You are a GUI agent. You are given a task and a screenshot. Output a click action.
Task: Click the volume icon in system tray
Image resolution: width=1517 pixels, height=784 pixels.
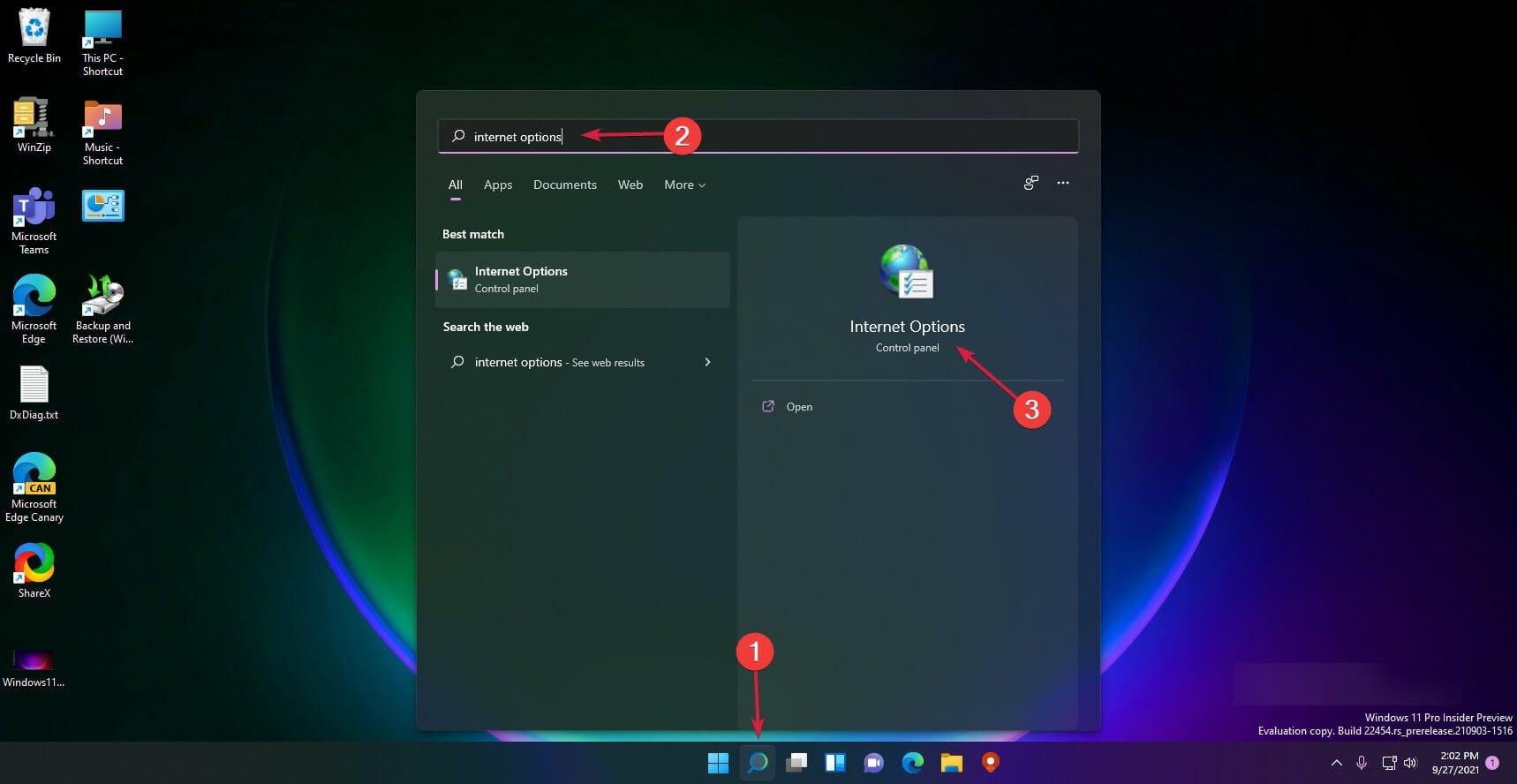point(1410,763)
